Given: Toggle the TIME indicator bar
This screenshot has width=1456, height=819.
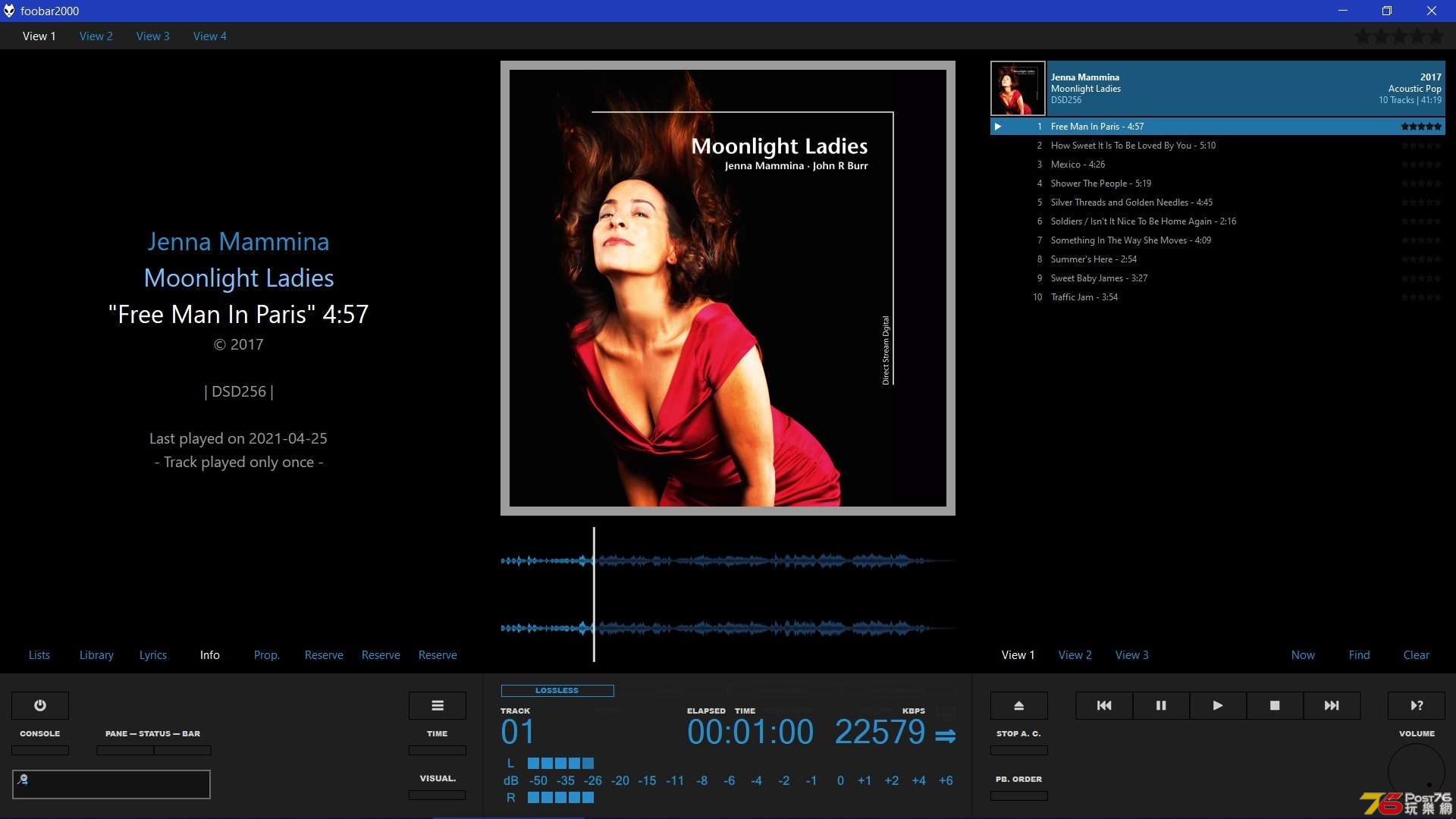Looking at the screenshot, I should click(438, 750).
